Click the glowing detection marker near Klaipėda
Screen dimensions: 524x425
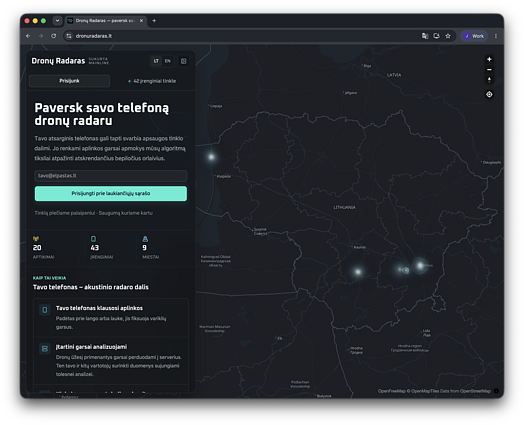tap(211, 157)
